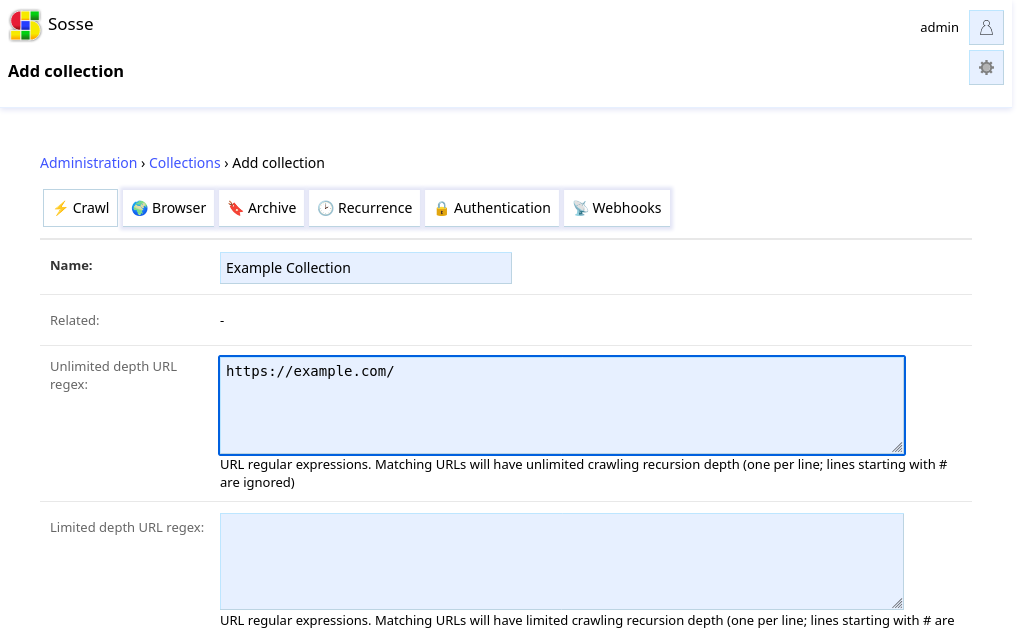
Task: Click the 'Unlimited depth URL regex:' label
Action: (113, 376)
